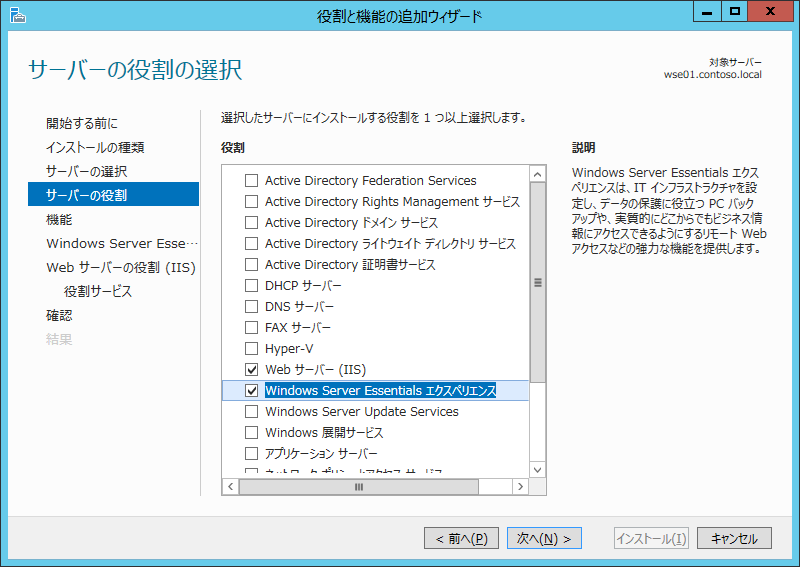This screenshot has height=567, width=800.
Task: Open Web サーバーの役割 (IIS) step
Action: pyautogui.click(x=121, y=267)
